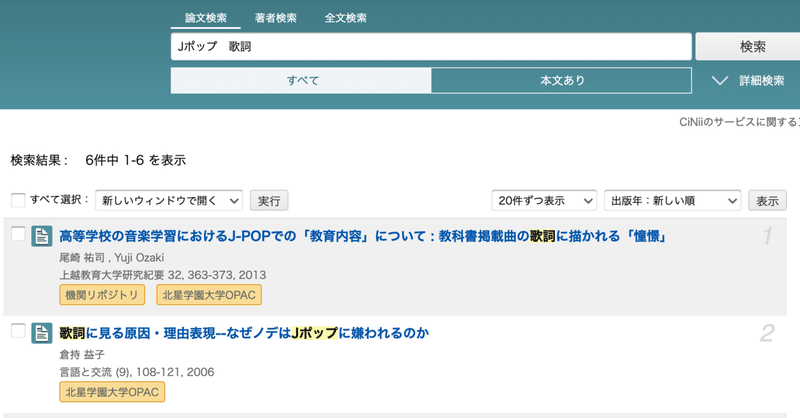Click the journal text 言語と交流 (9), 108-121, 2006

click(137, 372)
